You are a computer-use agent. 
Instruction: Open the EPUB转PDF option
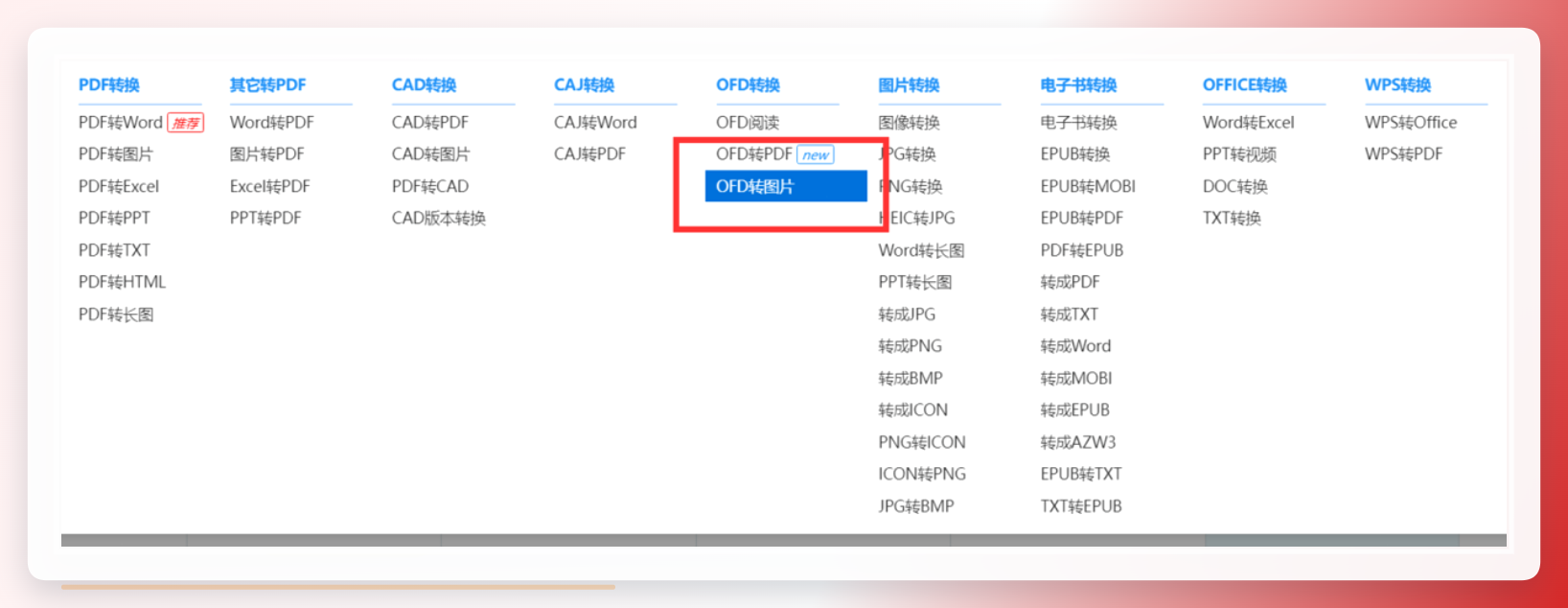tap(1082, 218)
